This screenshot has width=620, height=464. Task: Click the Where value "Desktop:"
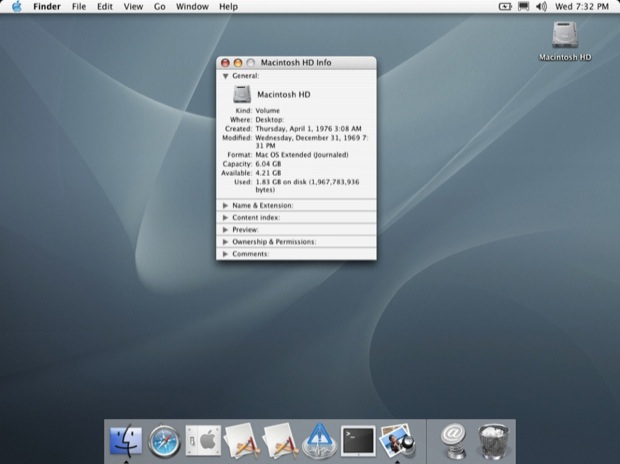(x=270, y=120)
